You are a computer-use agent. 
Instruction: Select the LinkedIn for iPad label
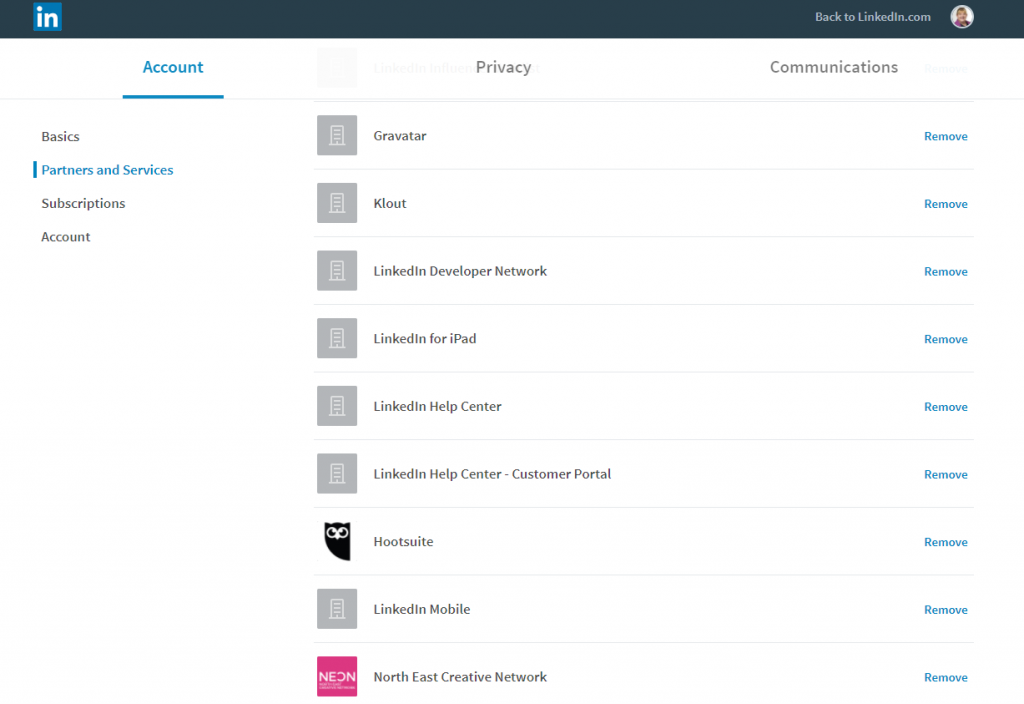pyautogui.click(x=425, y=338)
